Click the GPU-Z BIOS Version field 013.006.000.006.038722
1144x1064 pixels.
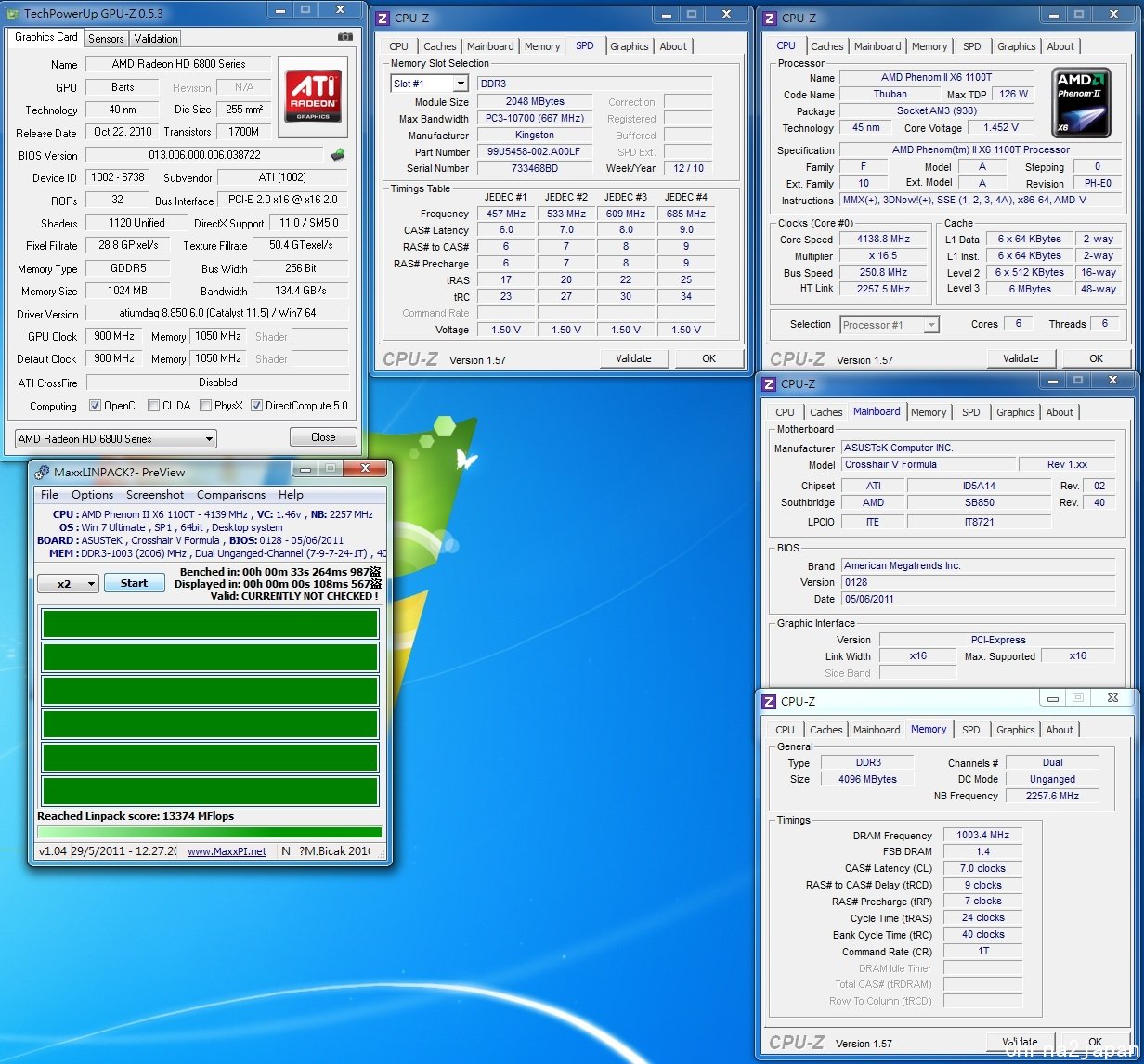(204, 155)
